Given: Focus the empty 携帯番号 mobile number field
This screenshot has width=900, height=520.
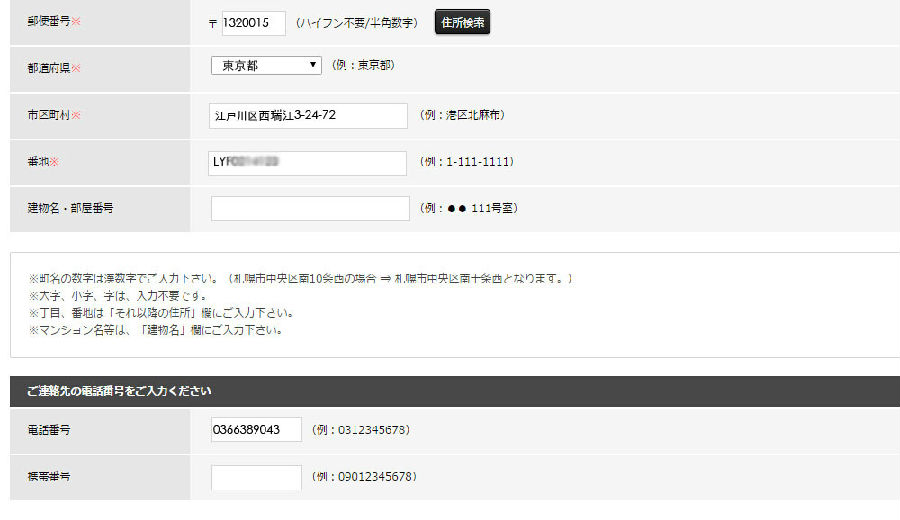Looking at the screenshot, I should 256,477.
